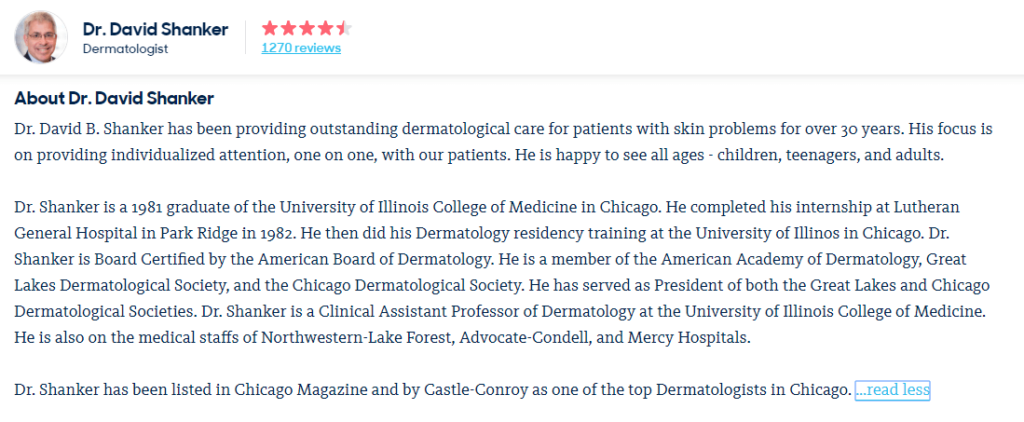Click the half-filled fifth rating star

click(x=342, y=28)
